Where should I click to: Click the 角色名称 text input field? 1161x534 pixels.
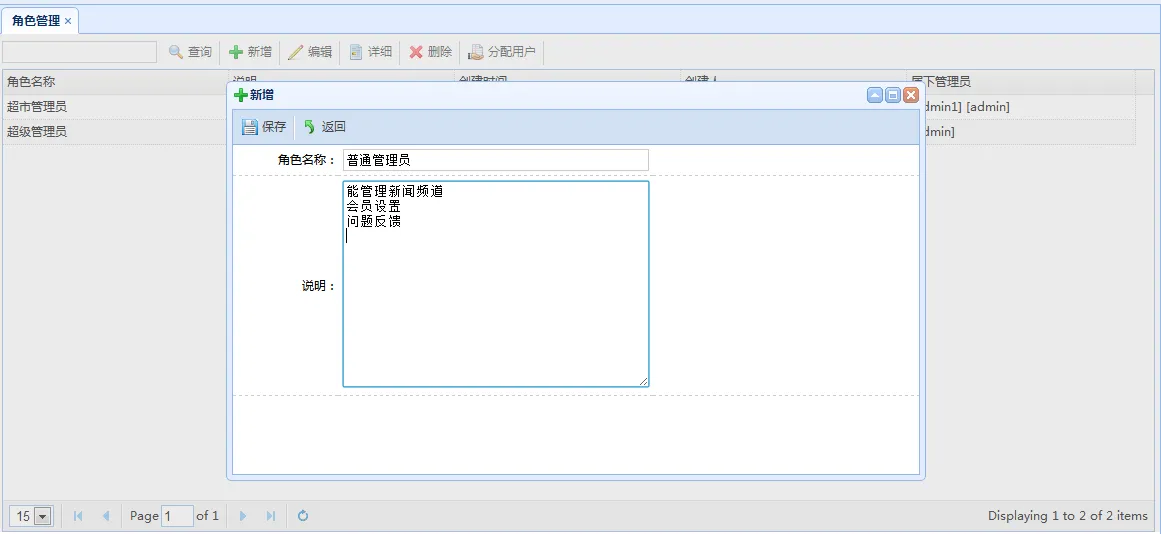tap(495, 160)
